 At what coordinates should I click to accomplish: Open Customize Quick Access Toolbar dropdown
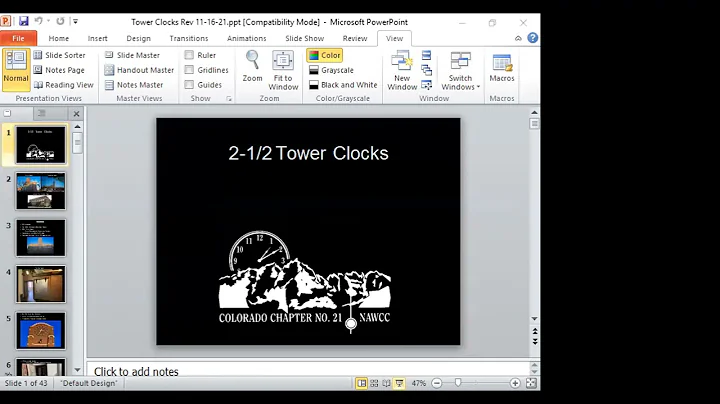click(75, 21)
